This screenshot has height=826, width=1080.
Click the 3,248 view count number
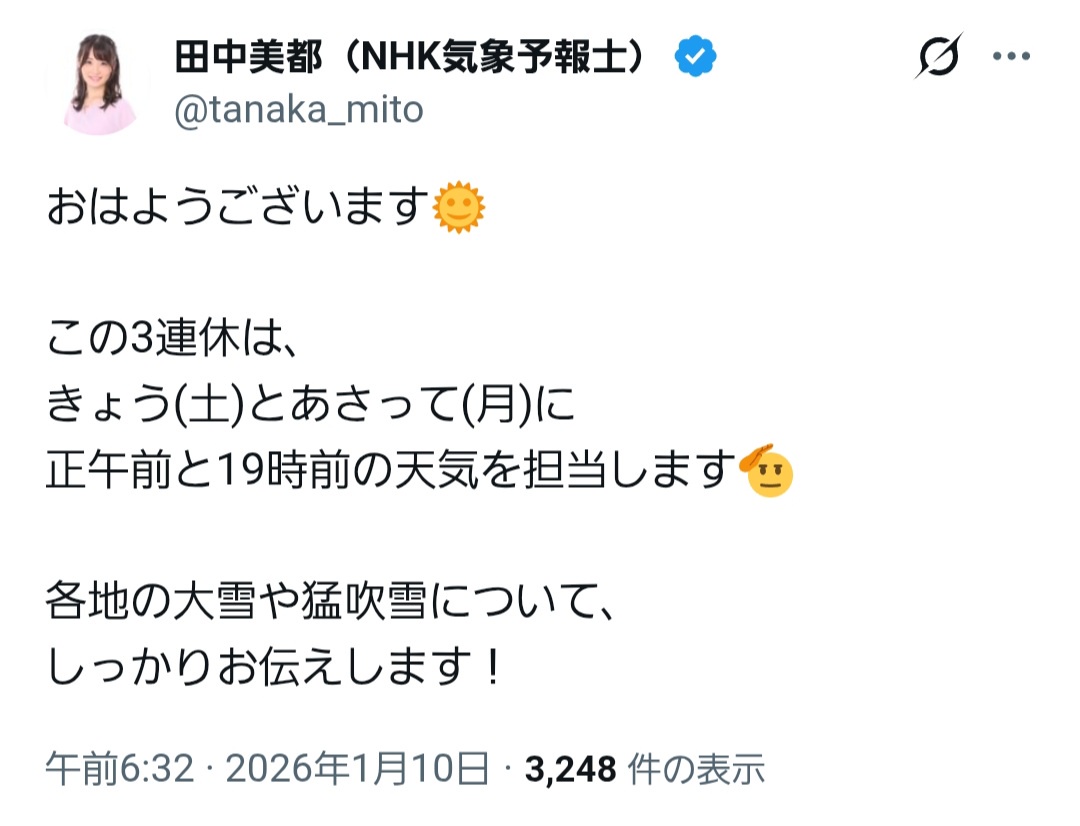point(569,769)
